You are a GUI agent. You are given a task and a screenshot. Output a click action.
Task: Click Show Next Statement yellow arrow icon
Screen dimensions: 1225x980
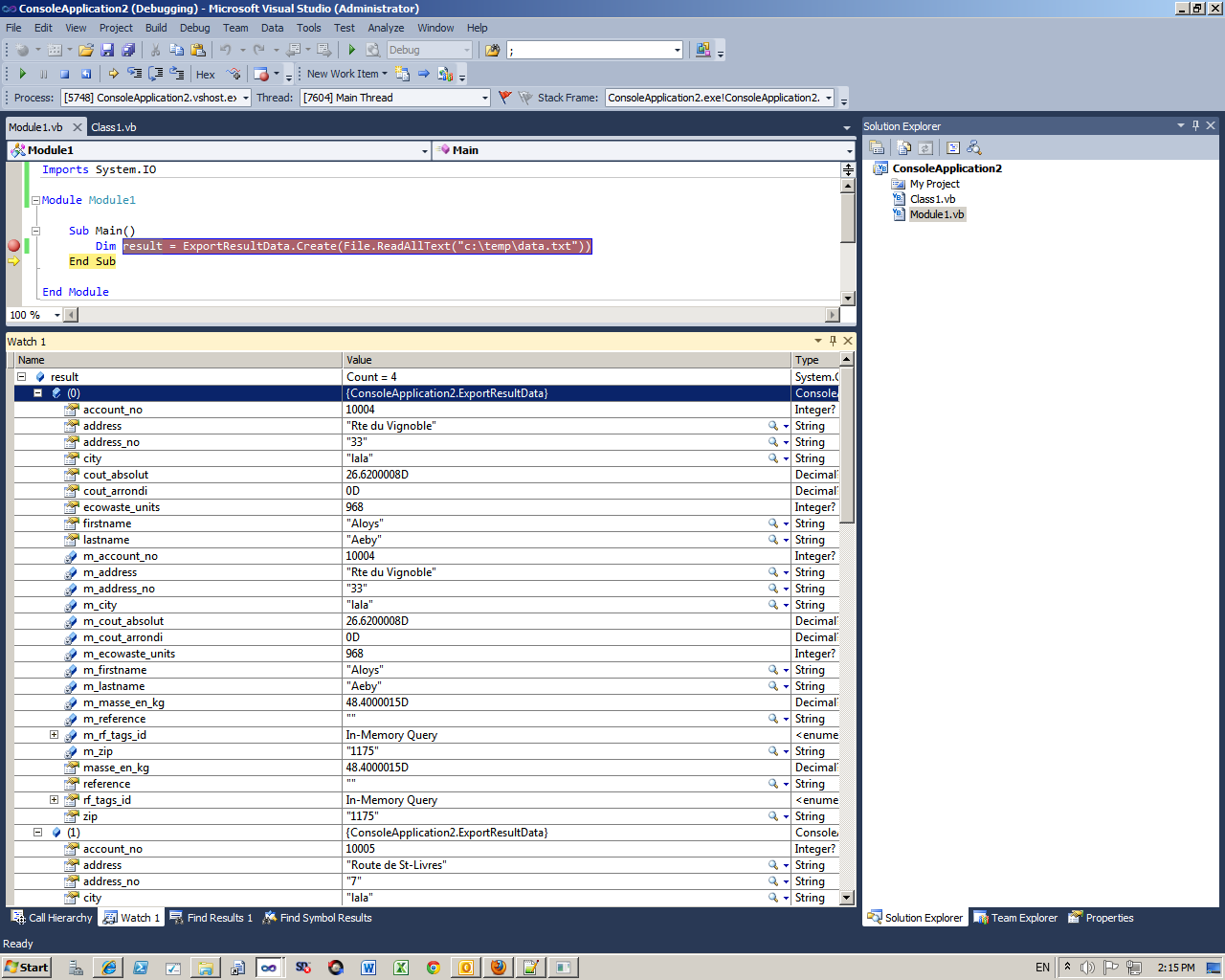pyautogui.click(x=114, y=74)
